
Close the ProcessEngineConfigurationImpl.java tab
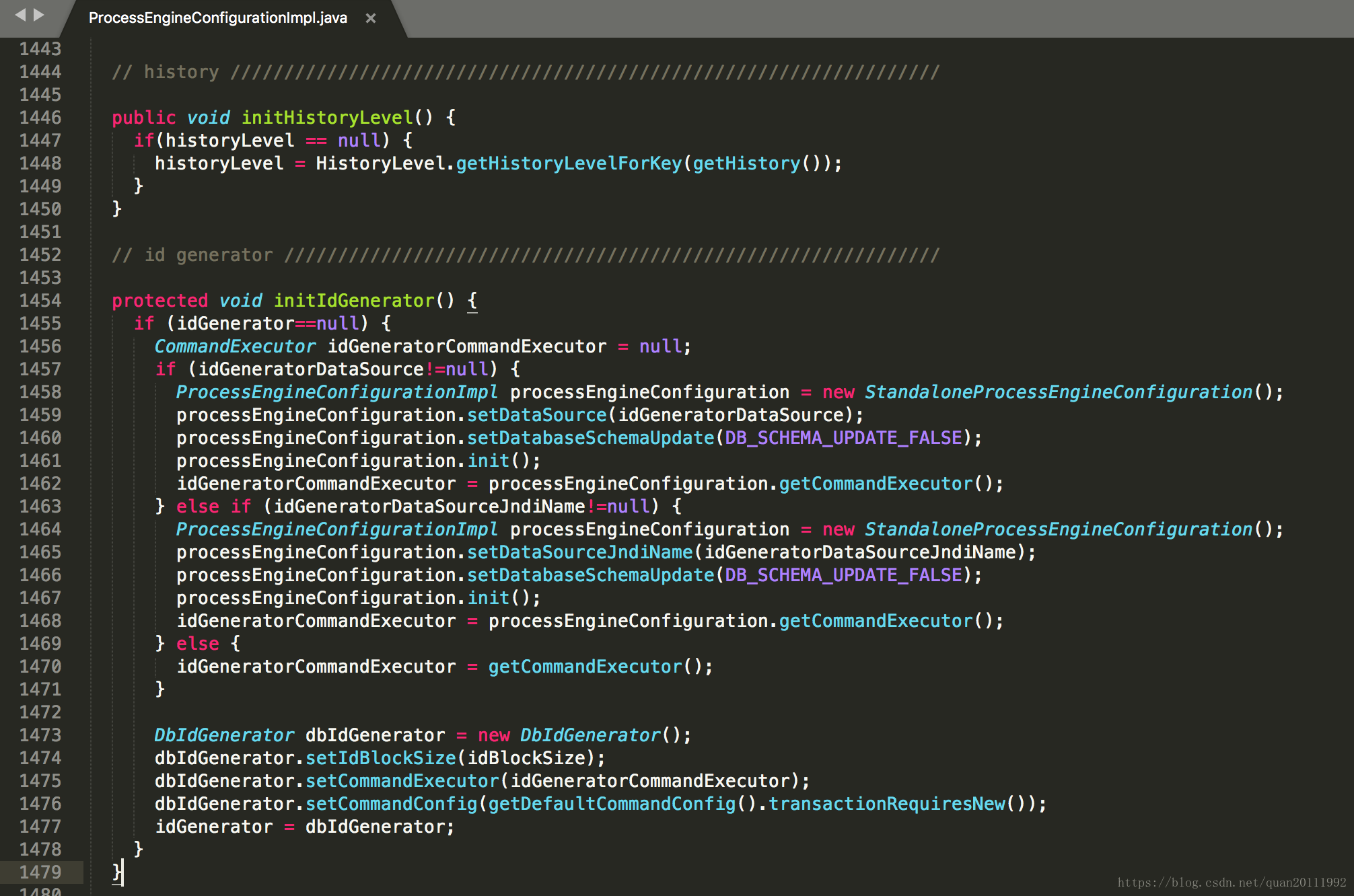point(370,18)
